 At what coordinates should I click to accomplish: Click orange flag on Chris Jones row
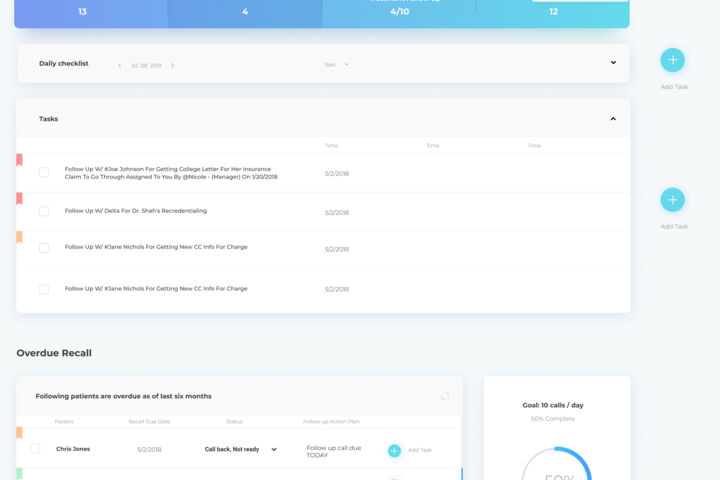[x=19, y=433]
